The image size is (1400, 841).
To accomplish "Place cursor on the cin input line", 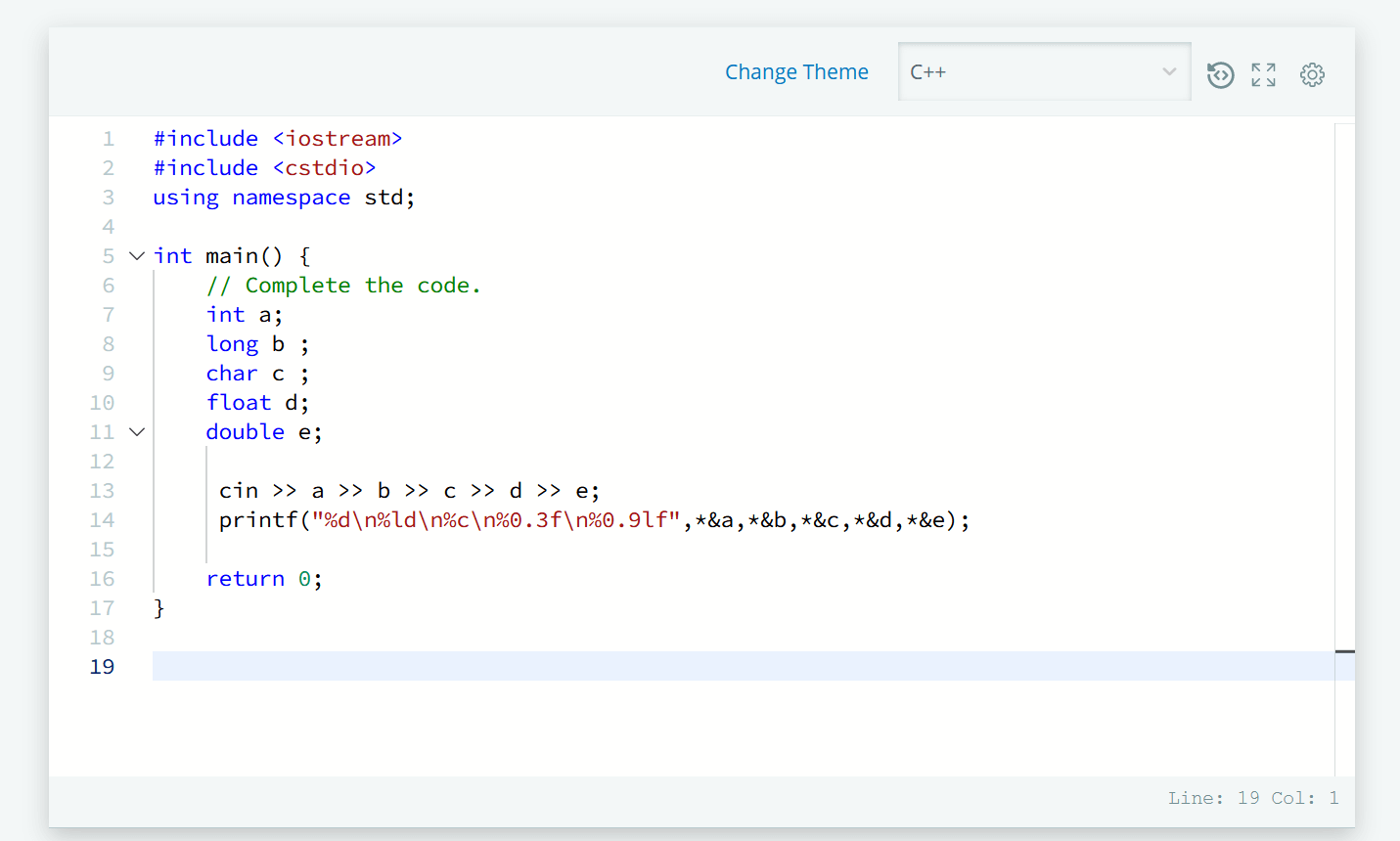I will pyautogui.click(x=411, y=490).
